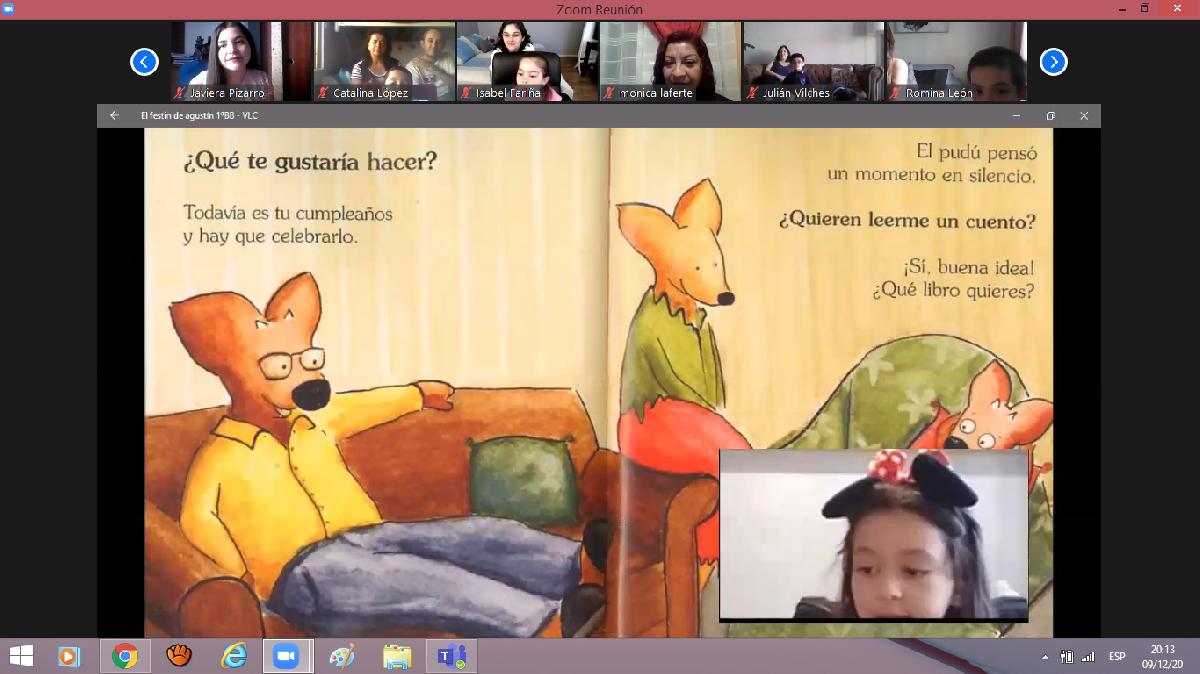Click the Zoom icon in the title bar

pos(8,9)
